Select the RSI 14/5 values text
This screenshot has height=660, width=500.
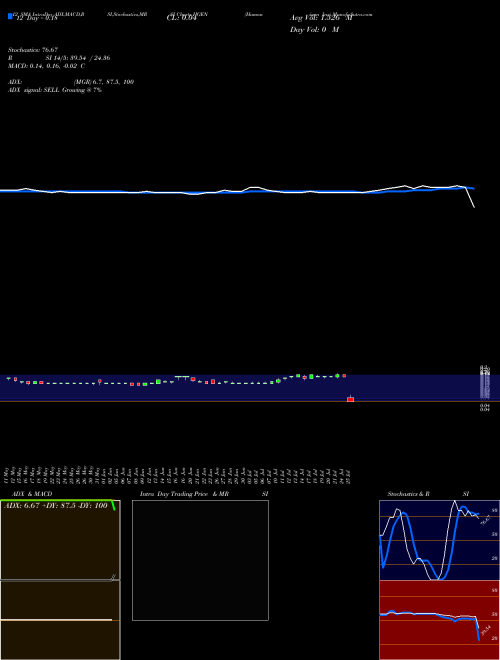(x=78, y=58)
